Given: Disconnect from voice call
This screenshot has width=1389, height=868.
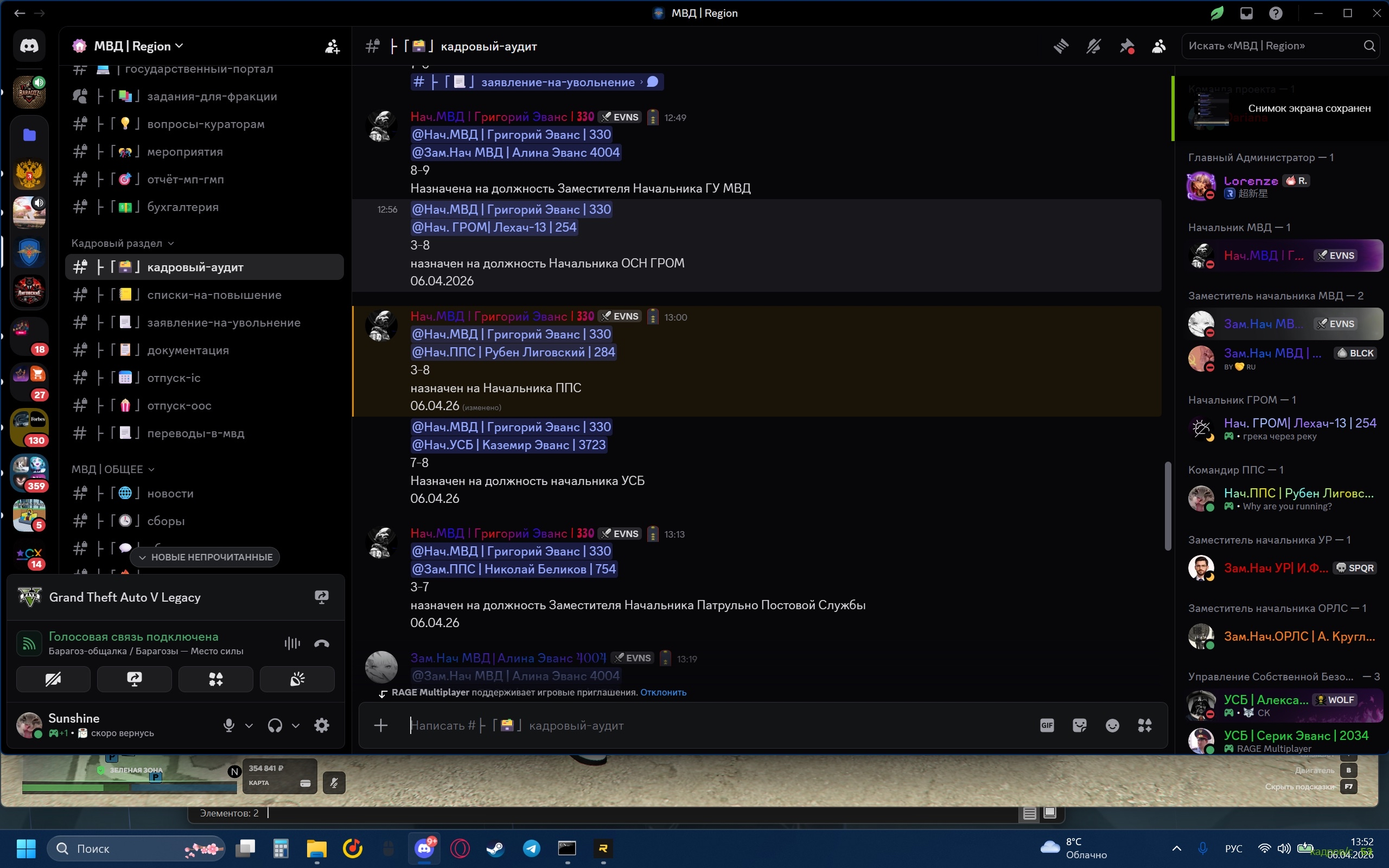Looking at the screenshot, I should click(321, 643).
